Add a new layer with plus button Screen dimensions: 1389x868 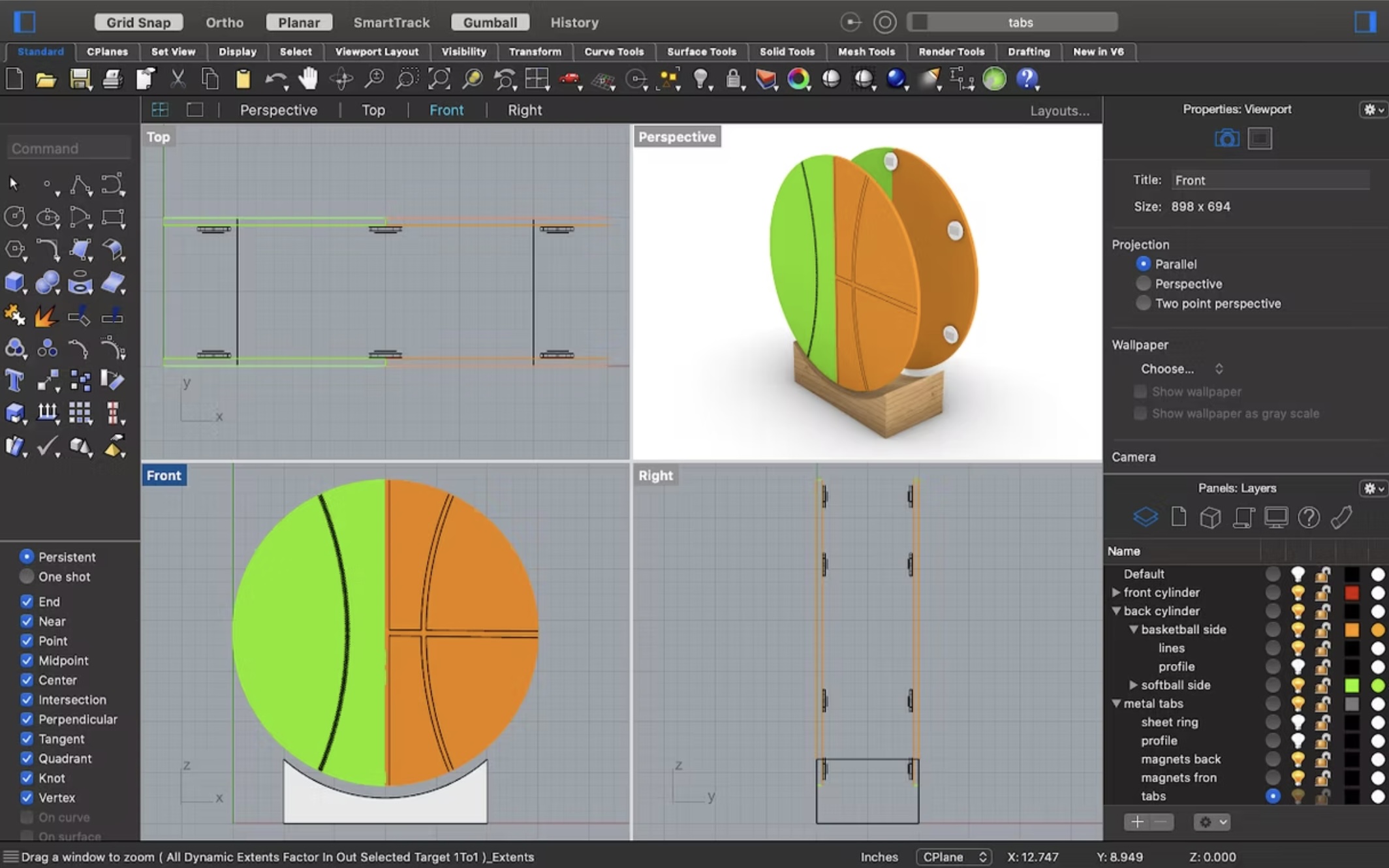1137,822
